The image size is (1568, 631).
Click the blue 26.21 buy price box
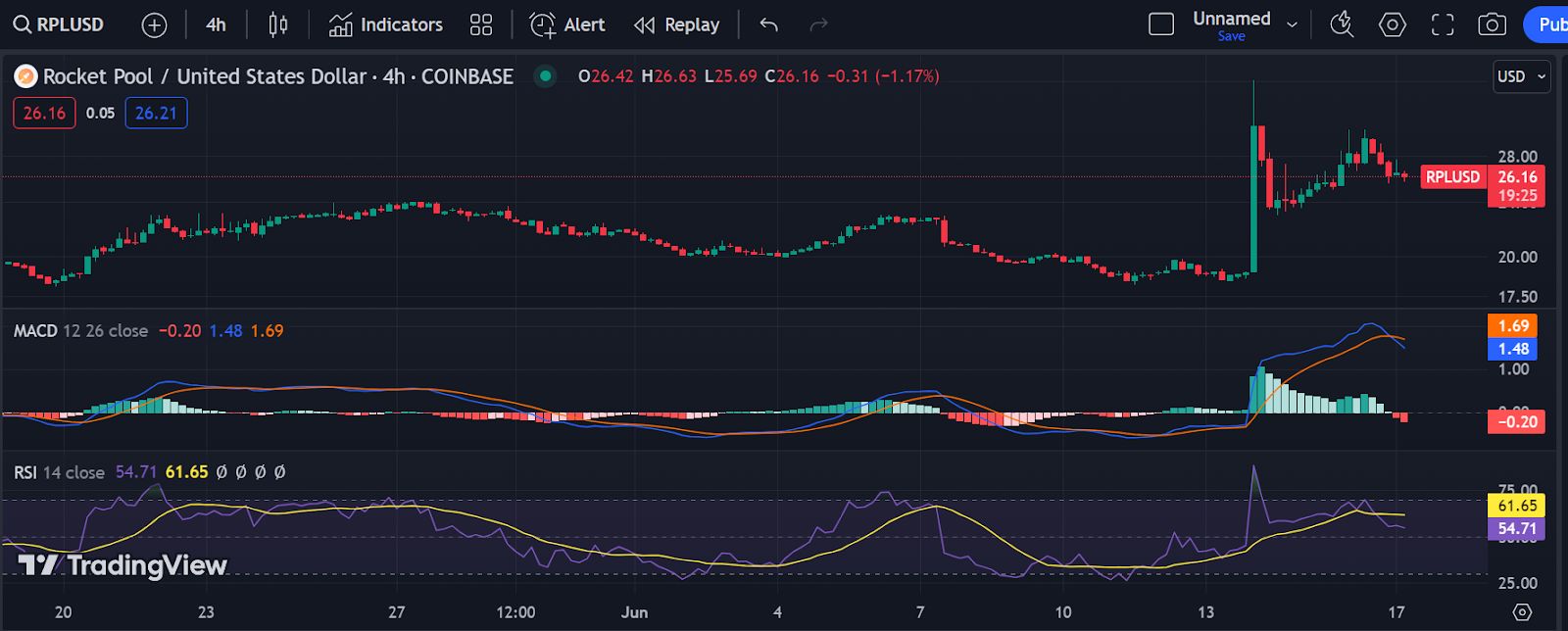coord(156,113)
